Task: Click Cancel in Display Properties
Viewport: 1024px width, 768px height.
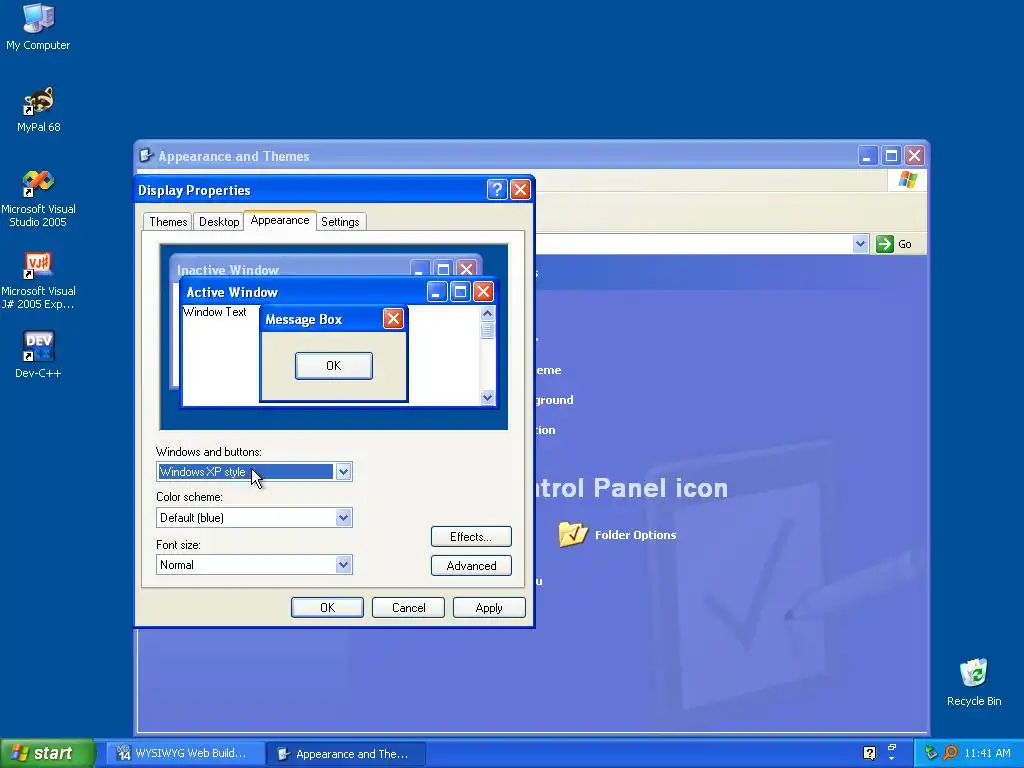Action: pyautogui.click(x=408, y=607)
